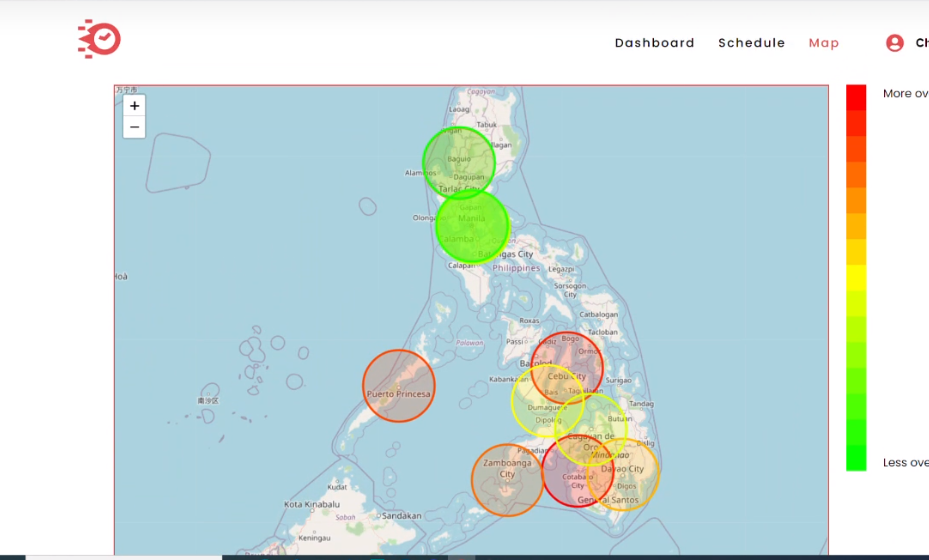Click the red circle over Cebu City
Screen dimensions: 929x560
tap(567, 368)
